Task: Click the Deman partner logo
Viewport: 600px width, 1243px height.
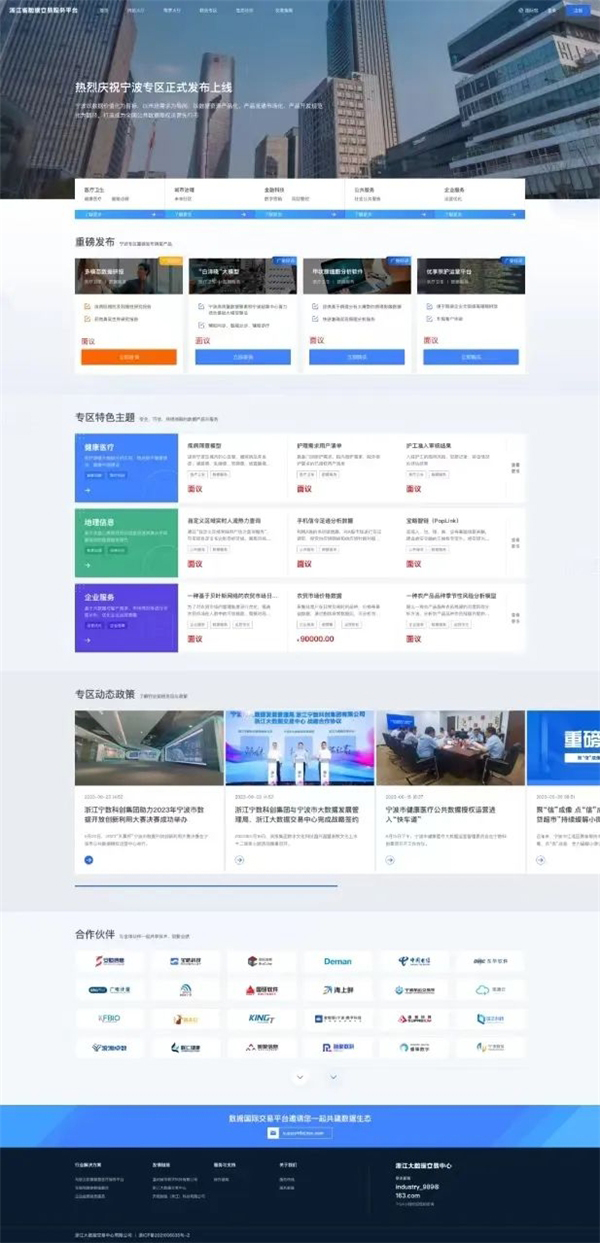Action: tap(338, 962)
